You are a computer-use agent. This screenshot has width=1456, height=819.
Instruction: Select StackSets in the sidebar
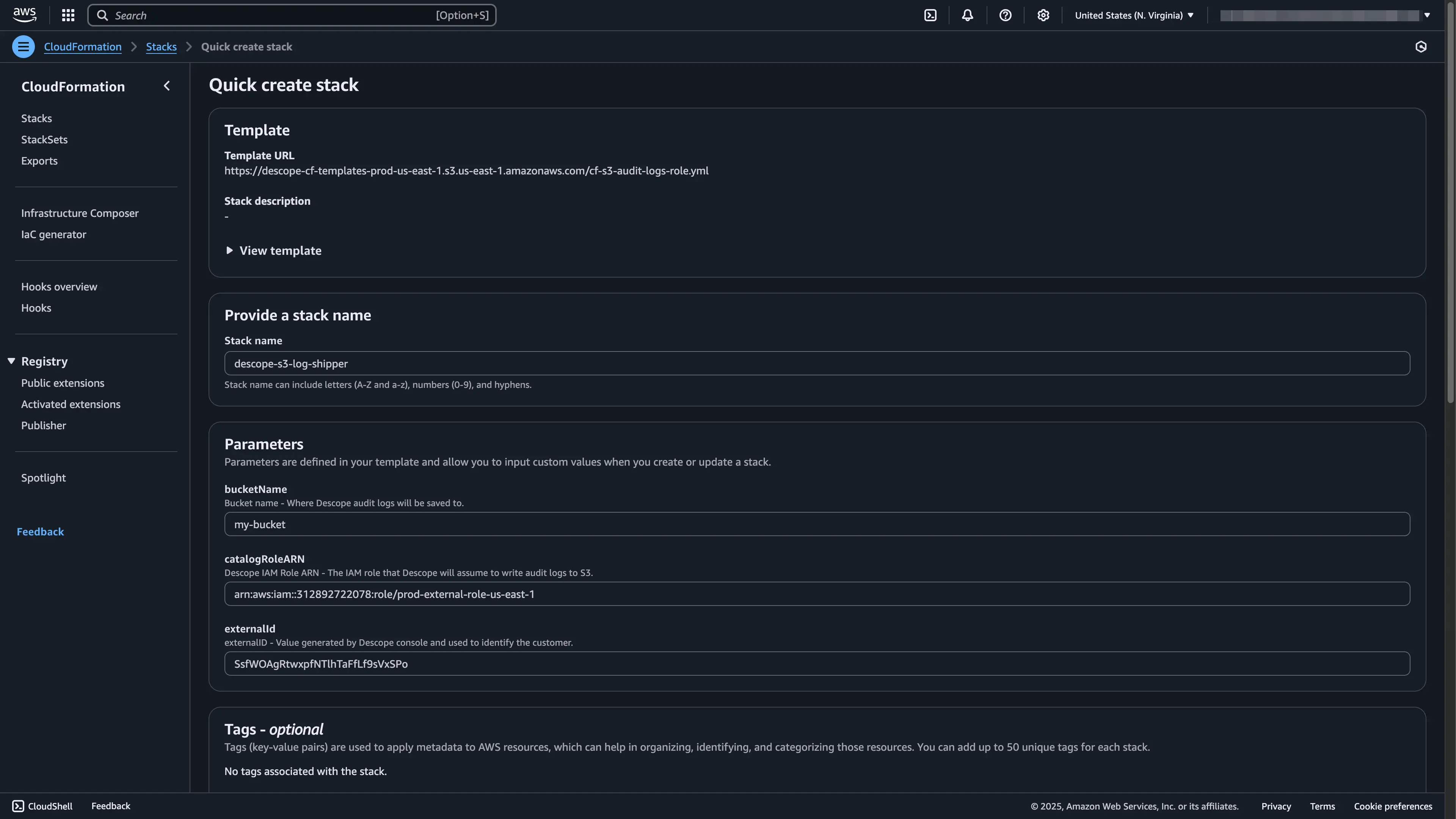pyautogui.click(x=44, y=139)
